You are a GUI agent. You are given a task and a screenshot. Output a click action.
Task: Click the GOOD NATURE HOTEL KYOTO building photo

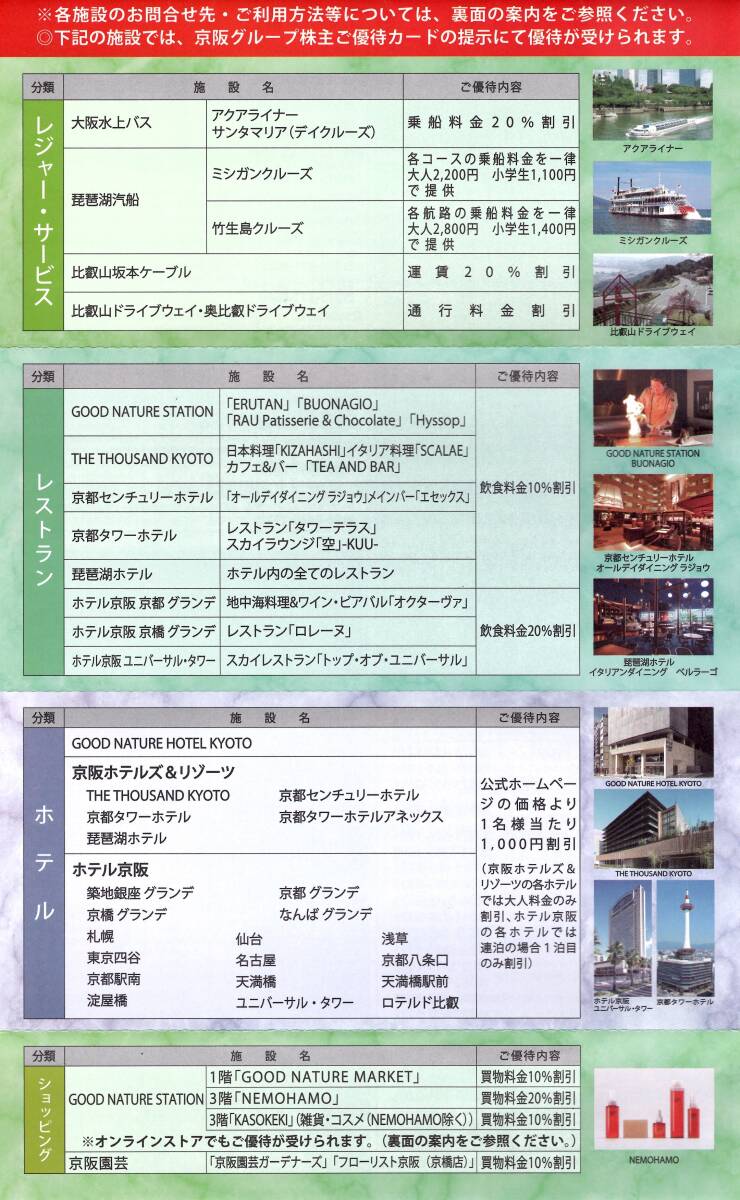click(x=653, y=742)
